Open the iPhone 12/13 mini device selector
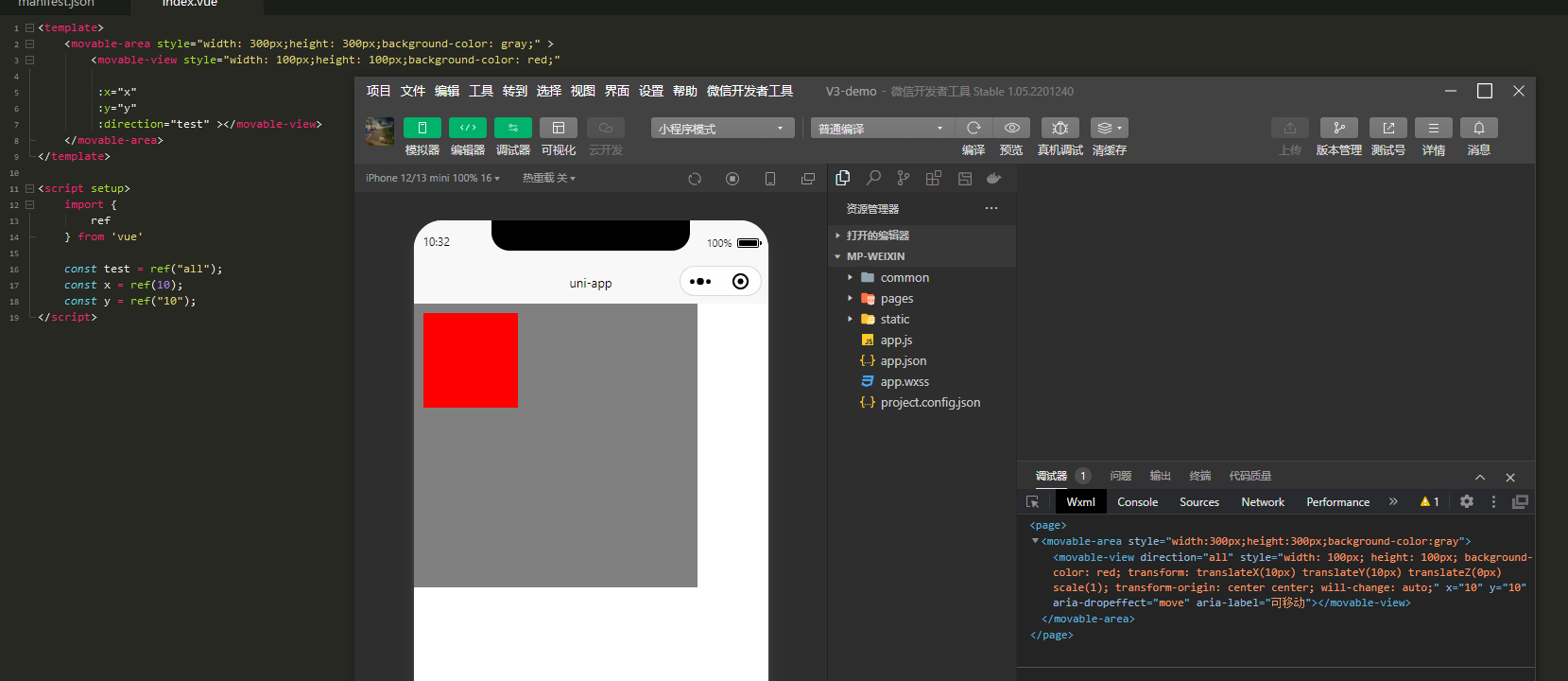1568x681 pixels. pyautogui.click(x=432, y=178)
